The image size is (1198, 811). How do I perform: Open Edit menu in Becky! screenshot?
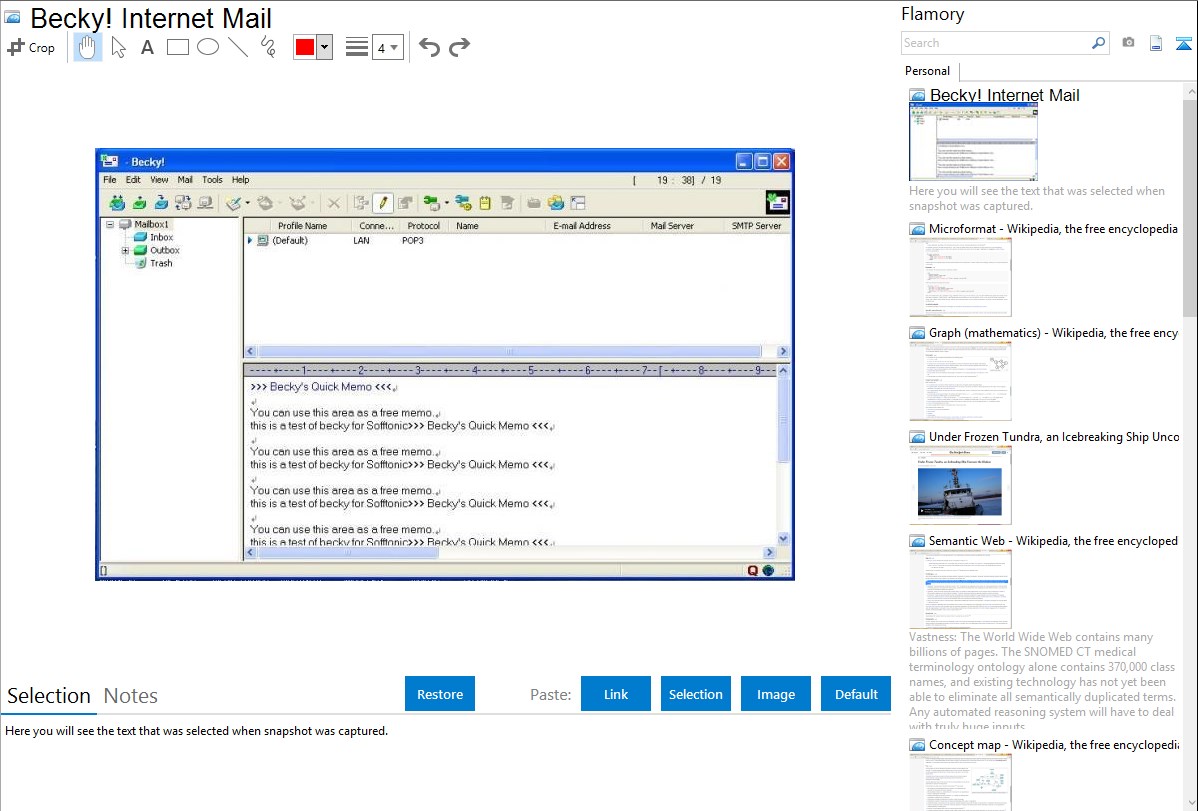coord(133,180)
